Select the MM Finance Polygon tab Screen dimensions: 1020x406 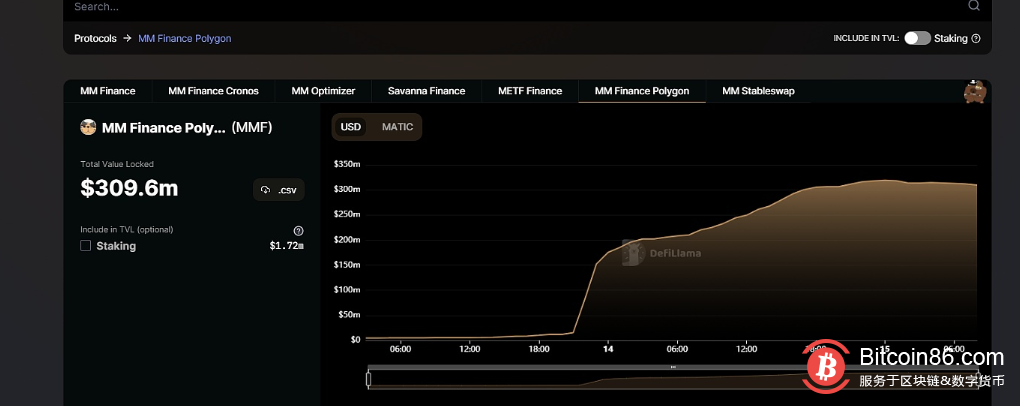(642, 91)
